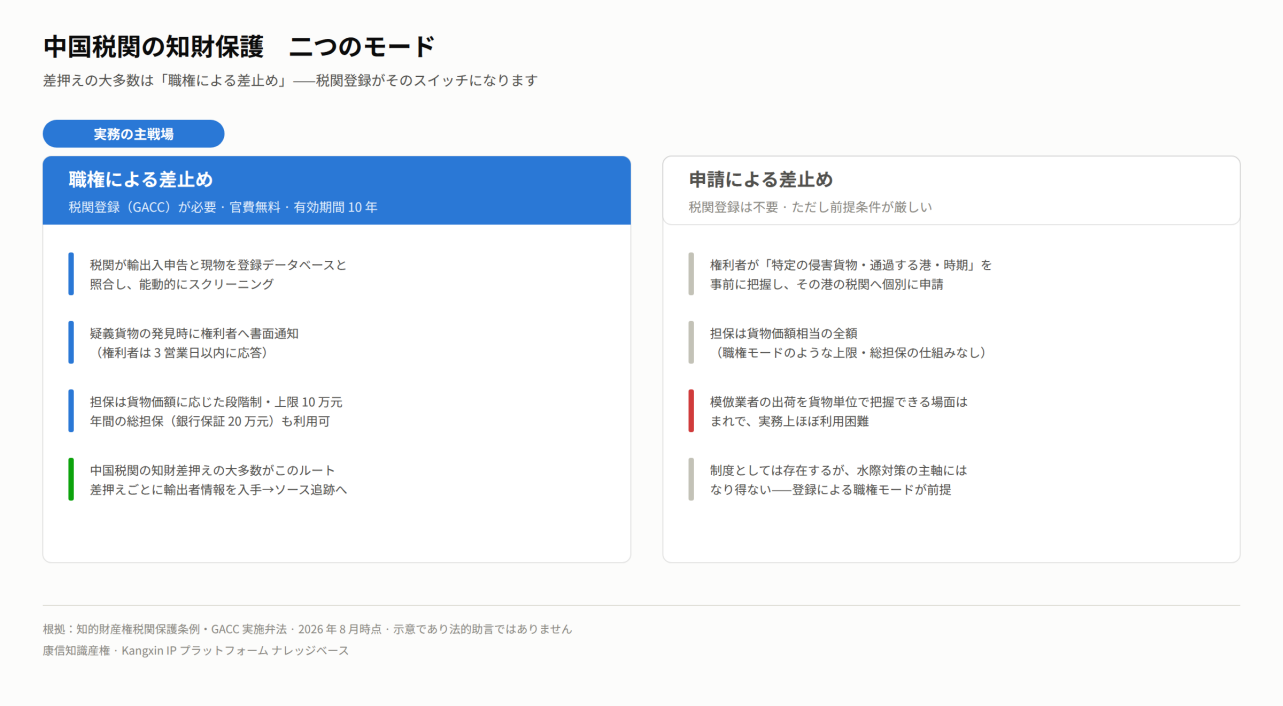
Task: Click the green marker bar beside 大多数がこのルート
Action: tap(71, 479)
